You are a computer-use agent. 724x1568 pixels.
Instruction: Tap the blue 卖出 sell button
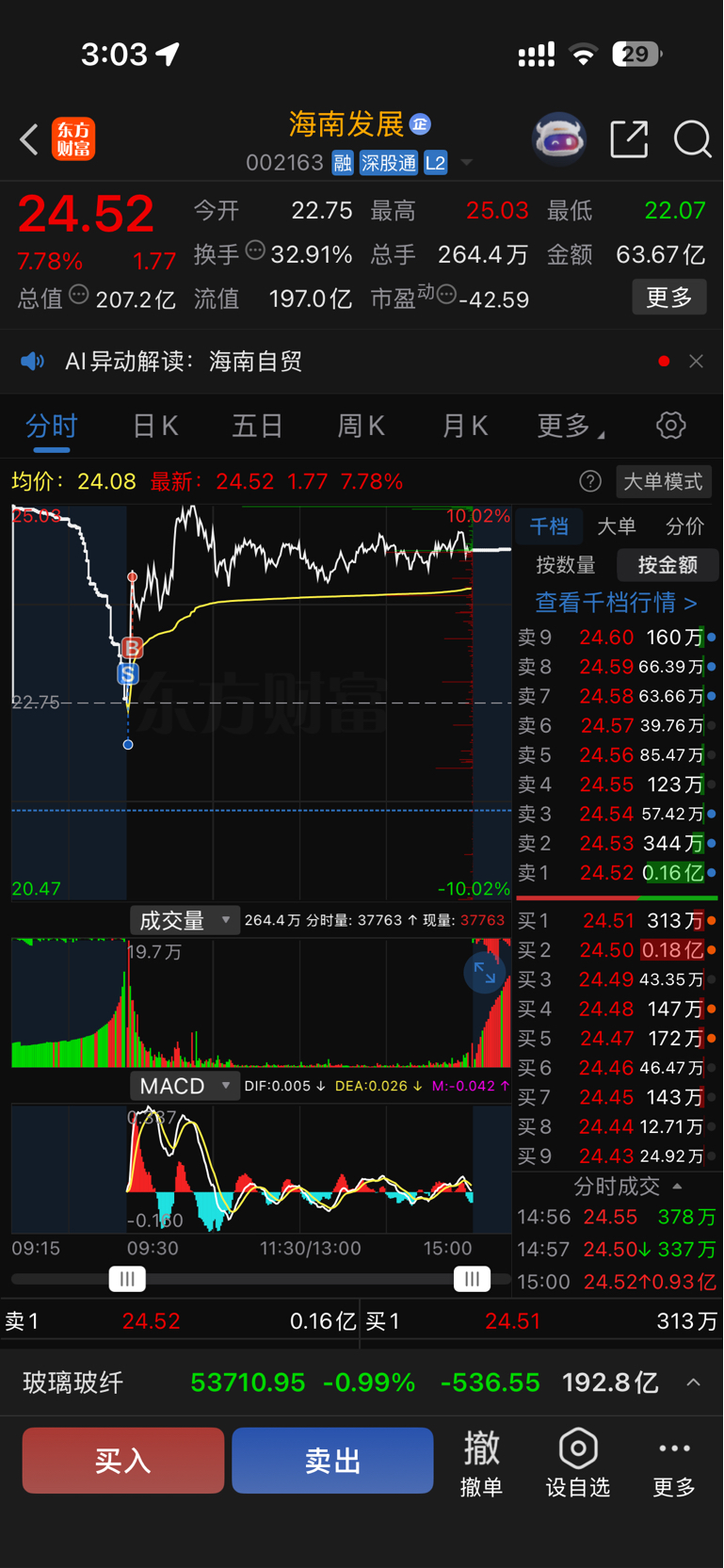(x=332, y=1461)
